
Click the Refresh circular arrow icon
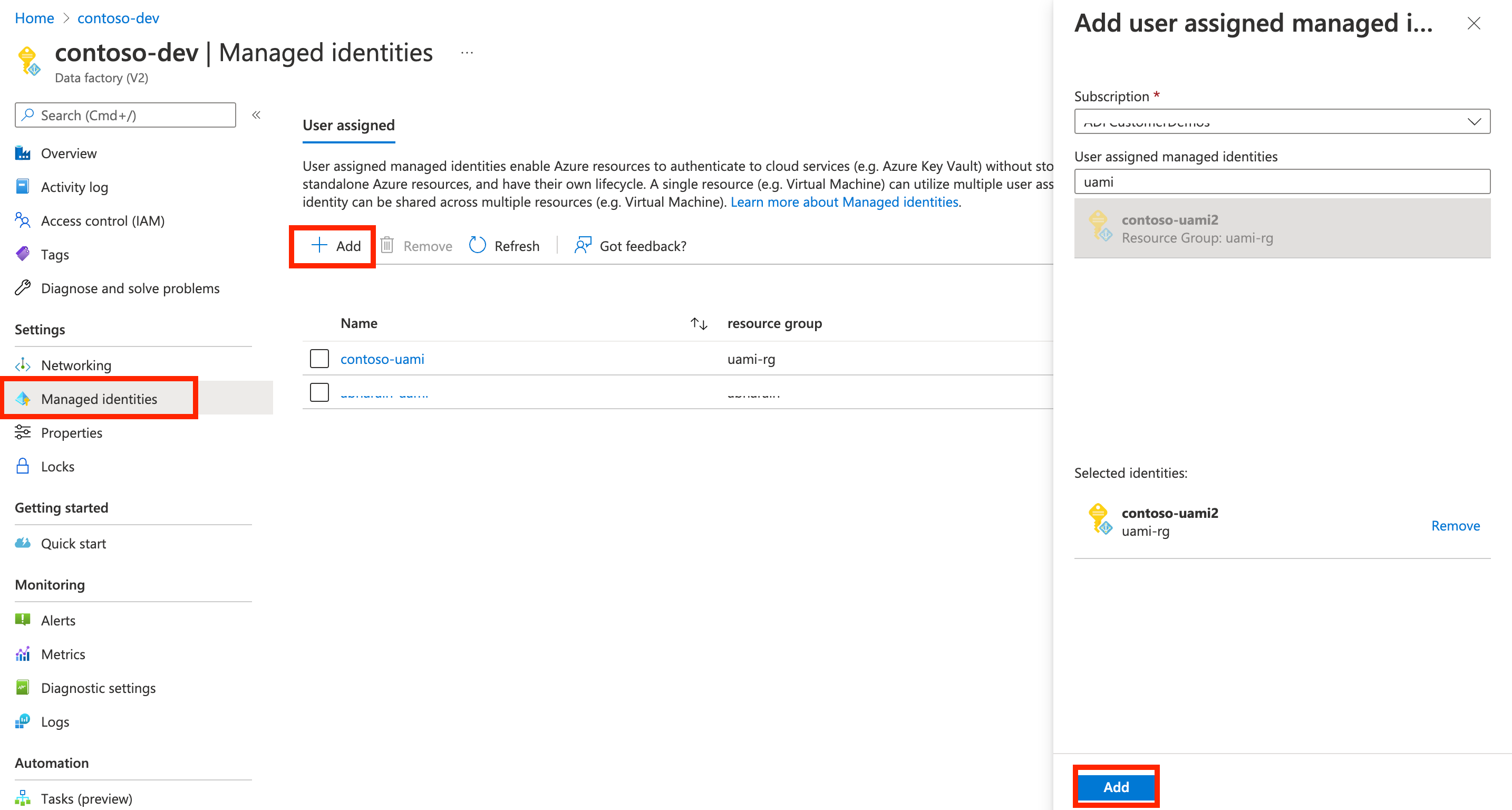click(477, 245)
